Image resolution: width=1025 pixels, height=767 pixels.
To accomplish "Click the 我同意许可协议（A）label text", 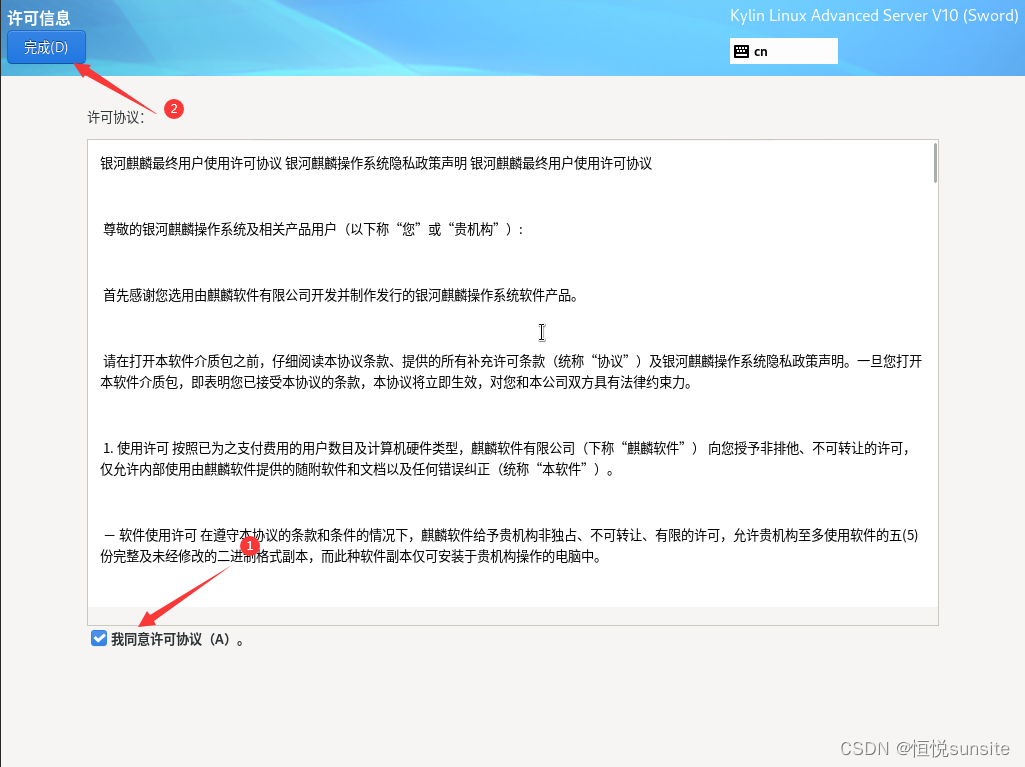I will [177, 639].
